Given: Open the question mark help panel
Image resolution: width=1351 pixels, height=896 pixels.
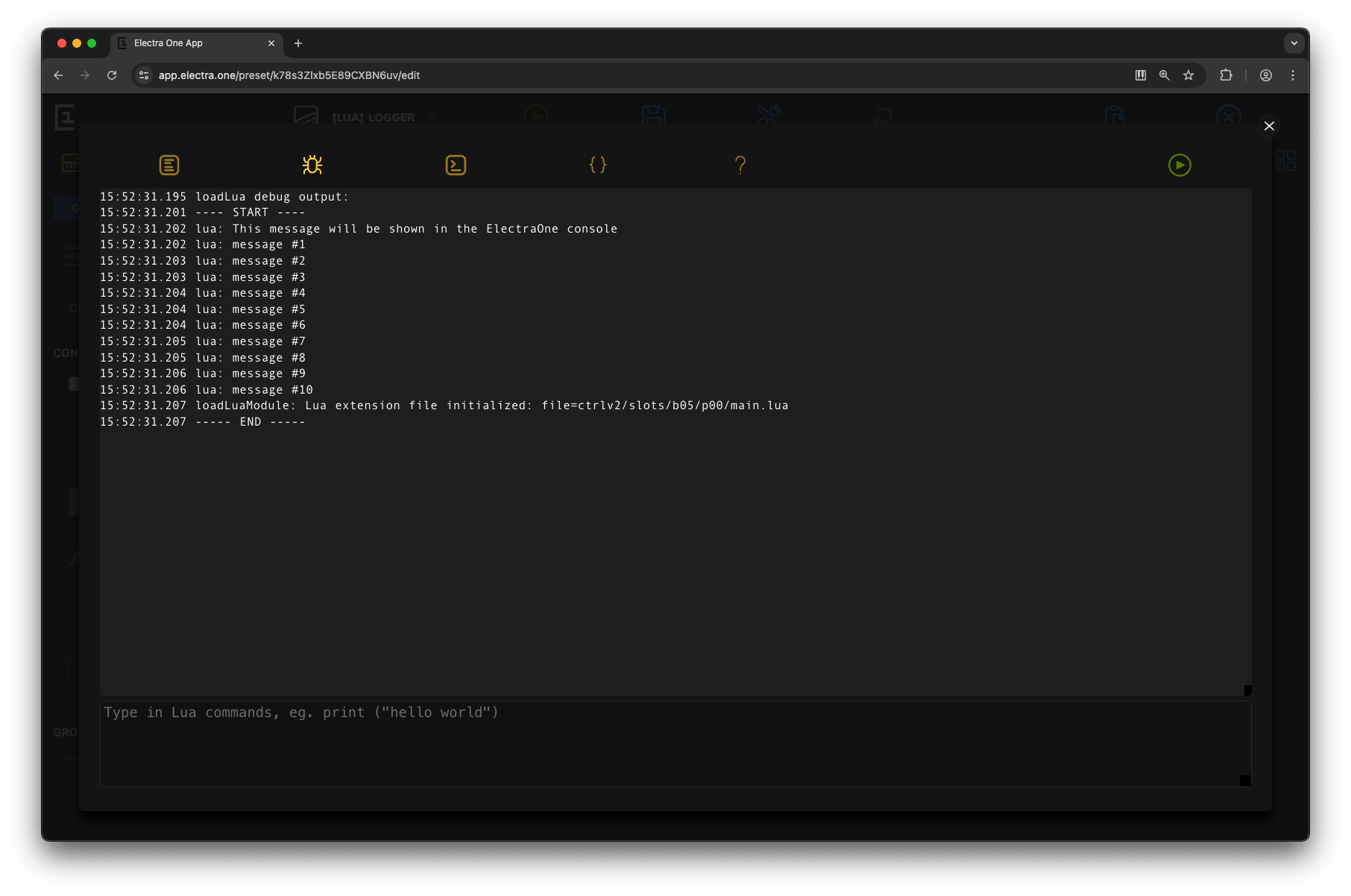Looking at the screenshot, I should click(x=740, y=165).
